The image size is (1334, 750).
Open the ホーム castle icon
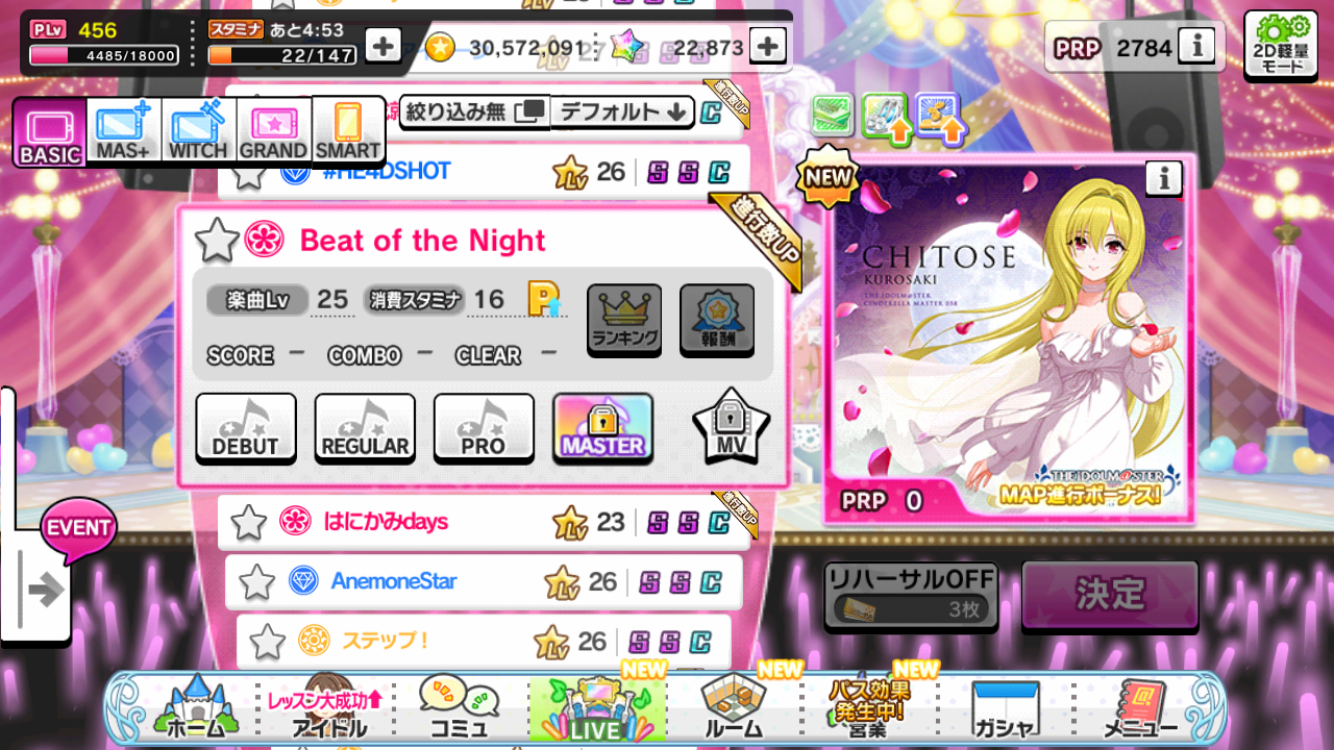point(197,709)
